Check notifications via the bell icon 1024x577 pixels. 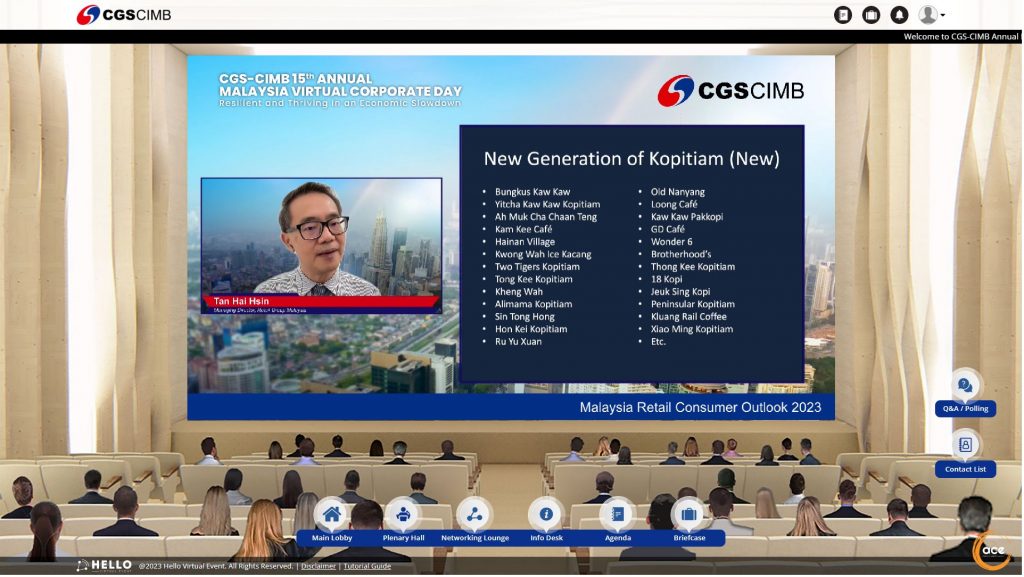(x=899, y=14)
